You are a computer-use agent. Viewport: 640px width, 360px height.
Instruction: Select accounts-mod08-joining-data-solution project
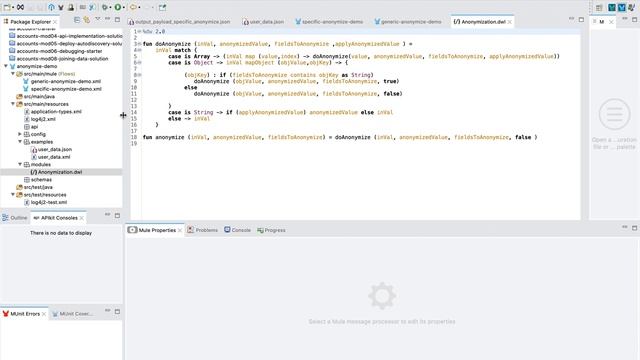[62, 59]
